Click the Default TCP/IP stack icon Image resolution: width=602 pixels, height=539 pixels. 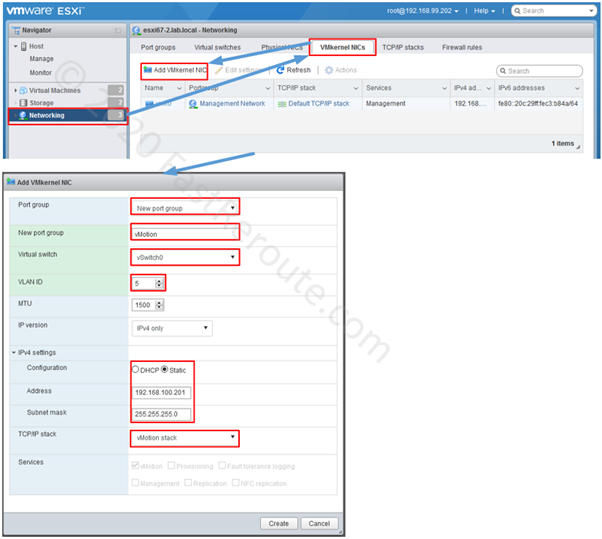(282, 104)
